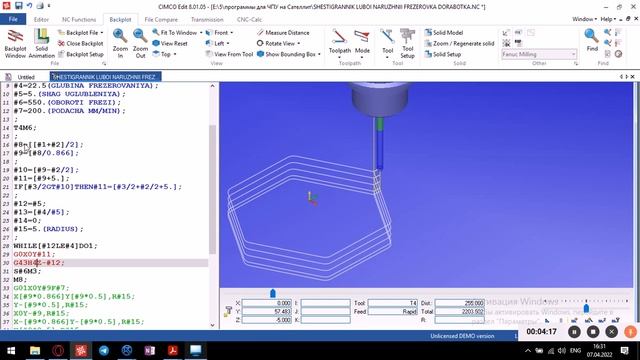
Task: Expand the Front view dropdown
Action: click(x=232, y=33)
